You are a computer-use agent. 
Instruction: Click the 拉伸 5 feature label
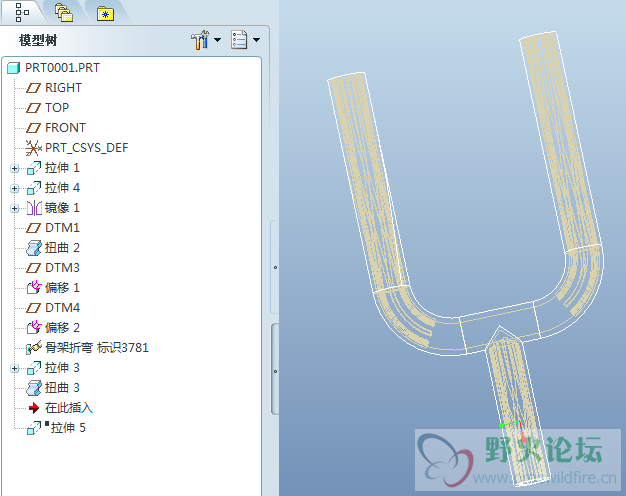(68, 428)
